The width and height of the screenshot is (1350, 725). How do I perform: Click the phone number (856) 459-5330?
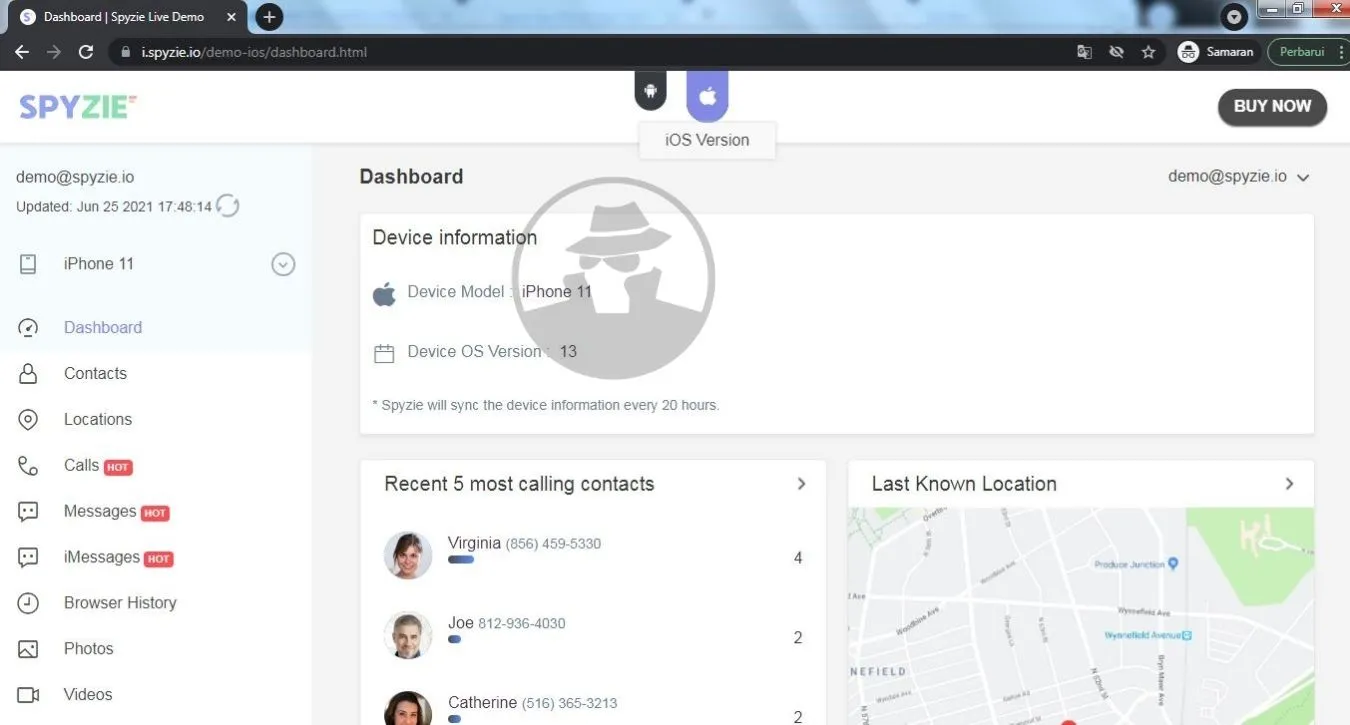click(553, 544)
